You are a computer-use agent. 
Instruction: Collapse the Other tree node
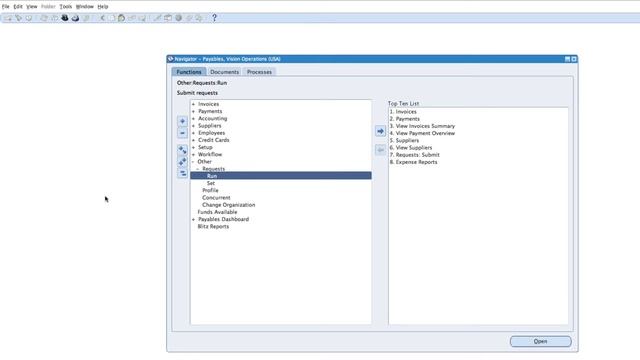tap(193, 162)
